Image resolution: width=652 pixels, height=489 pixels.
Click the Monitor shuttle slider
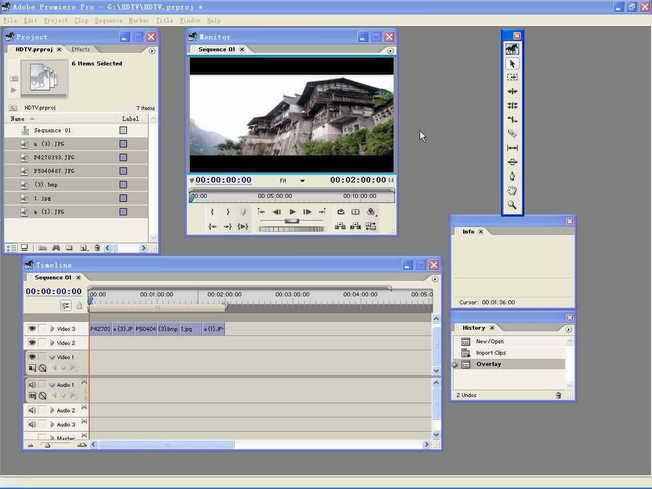click(292, 222)
